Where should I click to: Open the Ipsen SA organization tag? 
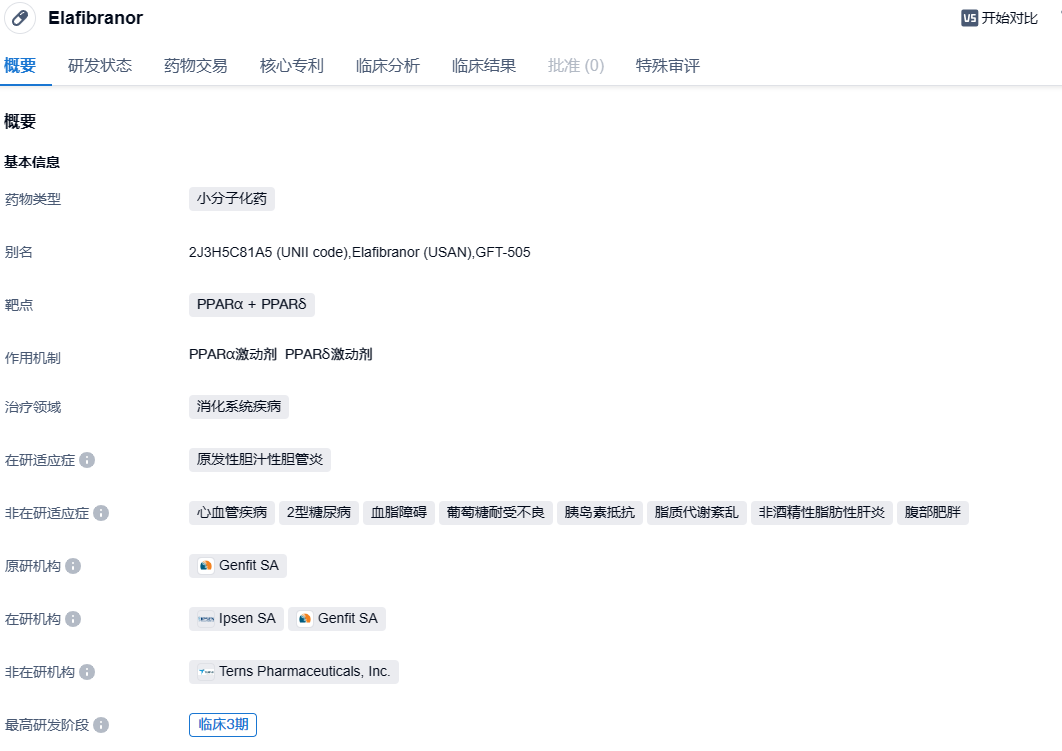pos(237,619)
